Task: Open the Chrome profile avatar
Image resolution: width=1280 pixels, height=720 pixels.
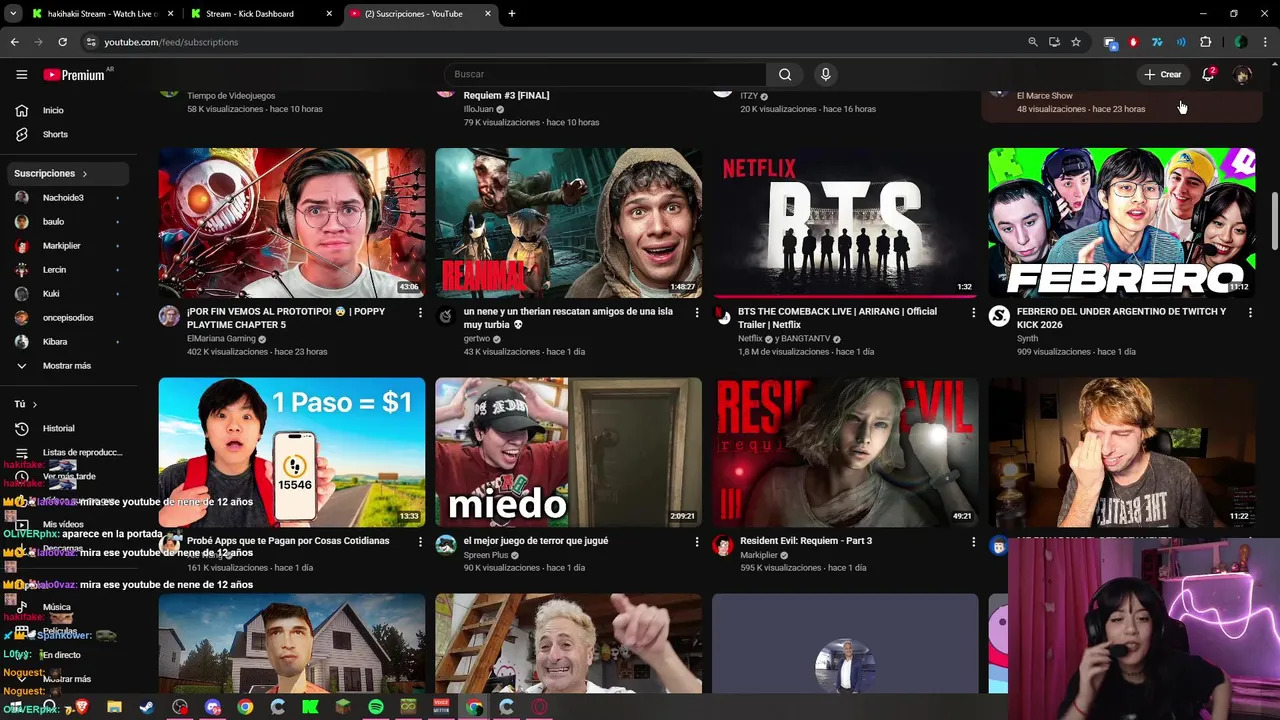Action: point(1241,42)
